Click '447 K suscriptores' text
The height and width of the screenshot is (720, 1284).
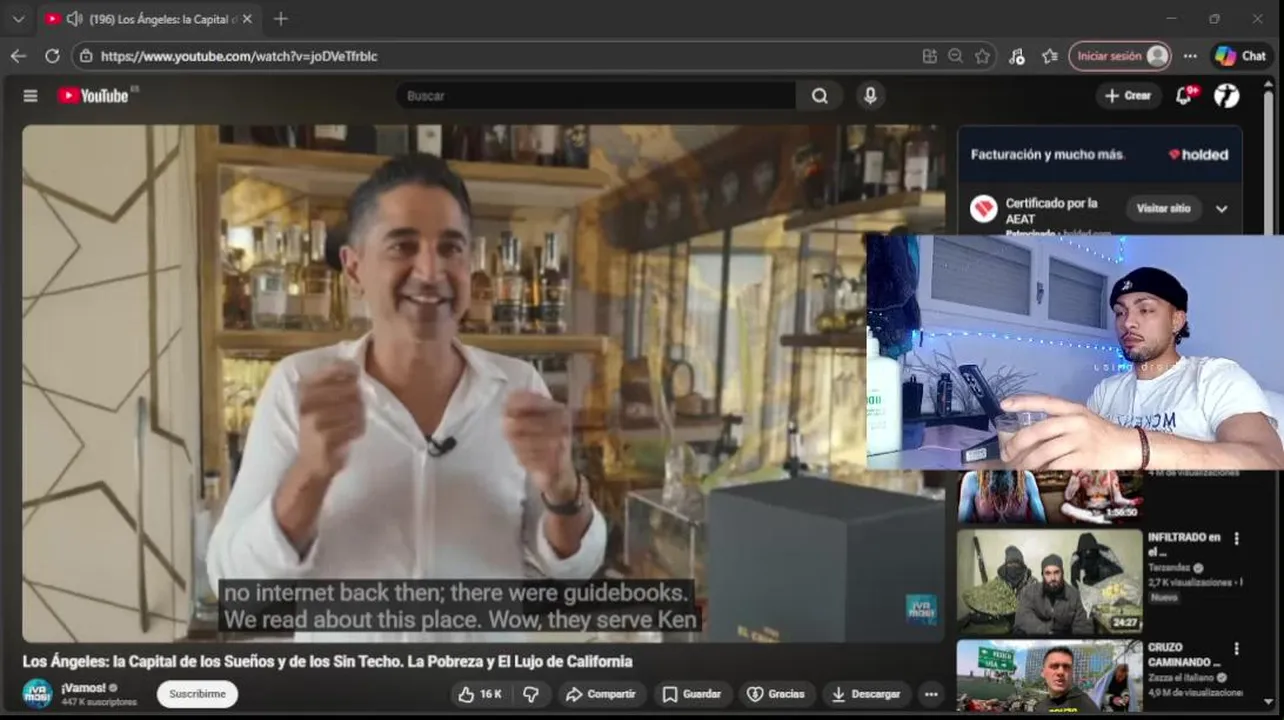click(99, 703)
